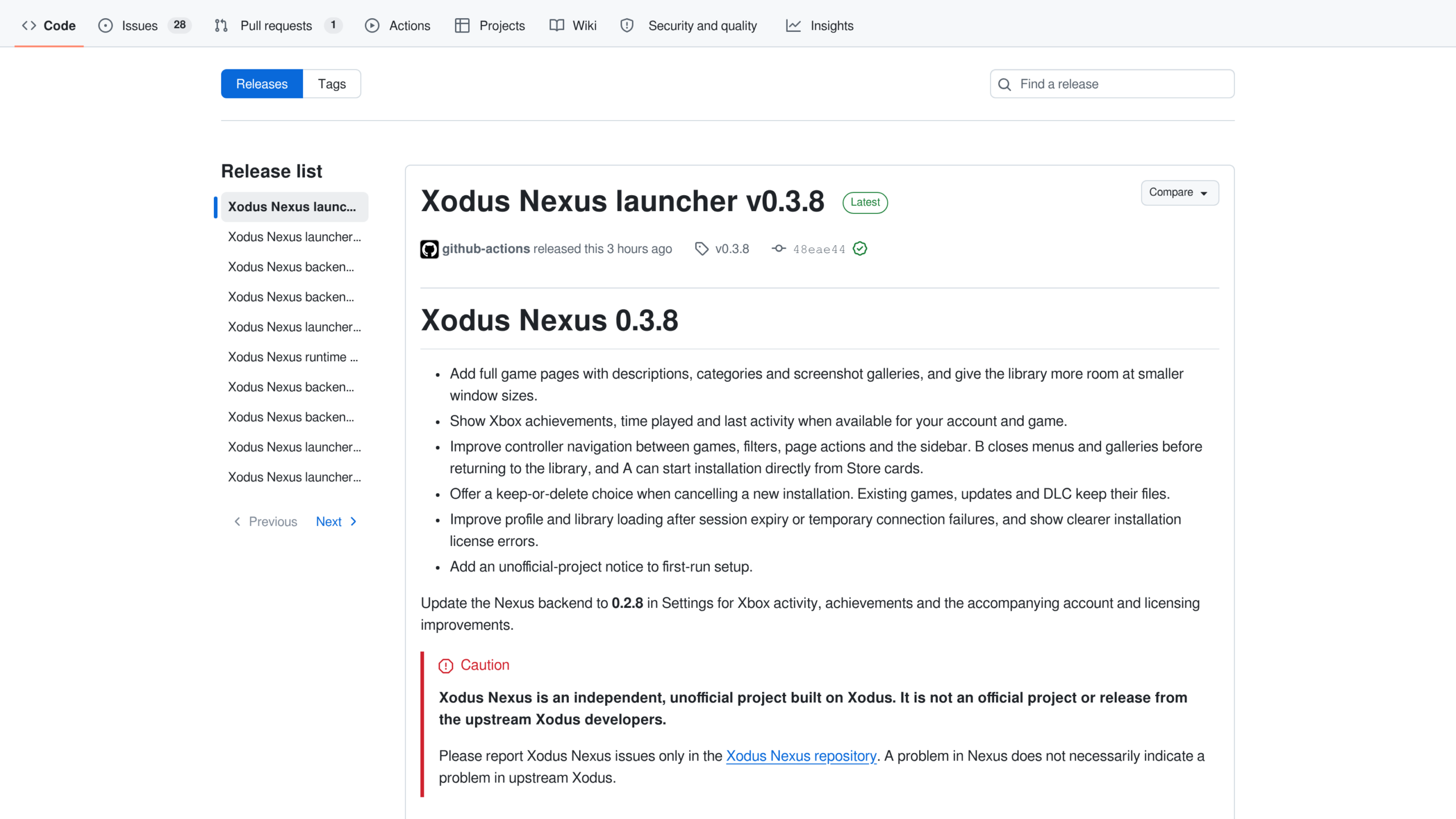The width and height of the screenshot is (1456, 819).
Task: Open commit 48eae44
Action: tap(819, 249)
